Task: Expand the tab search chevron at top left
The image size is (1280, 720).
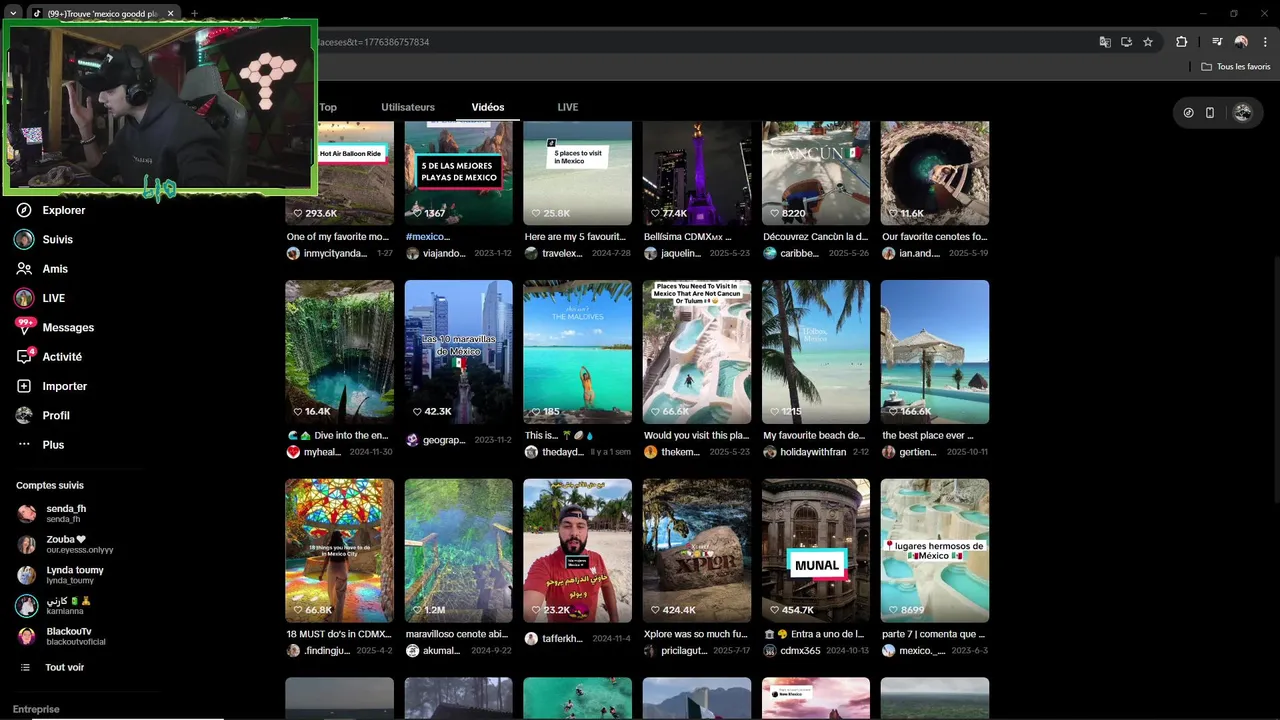Action: point(13,13)
